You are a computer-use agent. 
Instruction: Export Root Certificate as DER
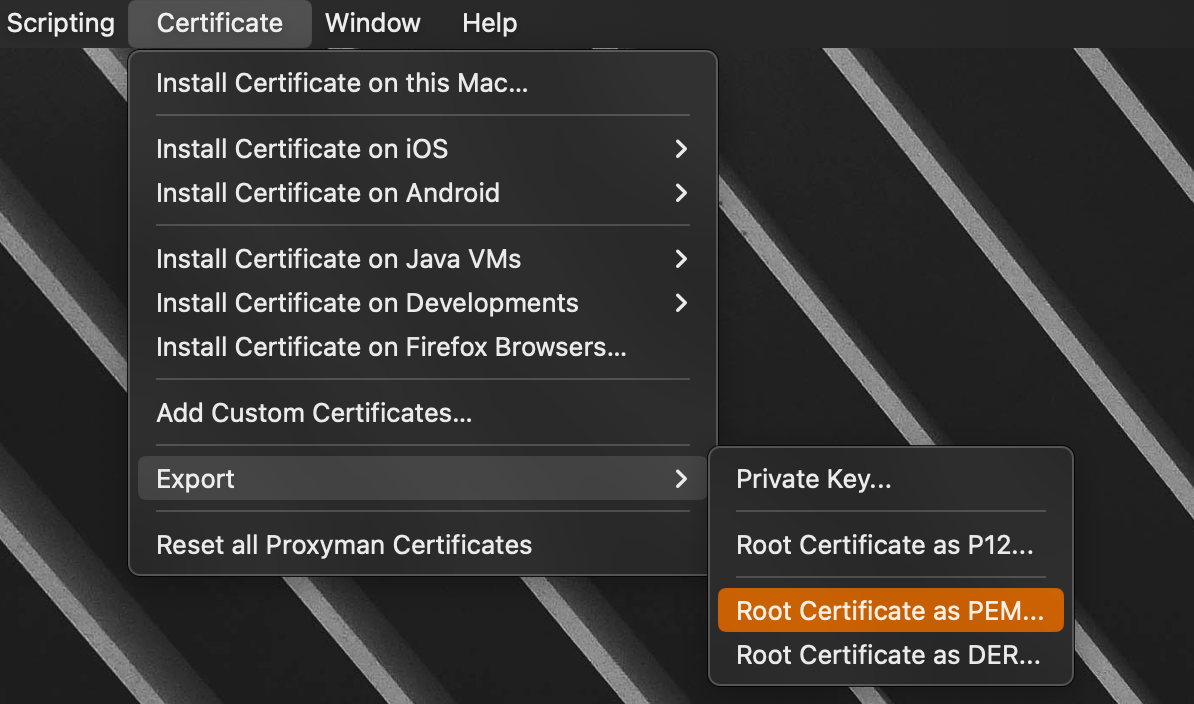pos(887,655)
